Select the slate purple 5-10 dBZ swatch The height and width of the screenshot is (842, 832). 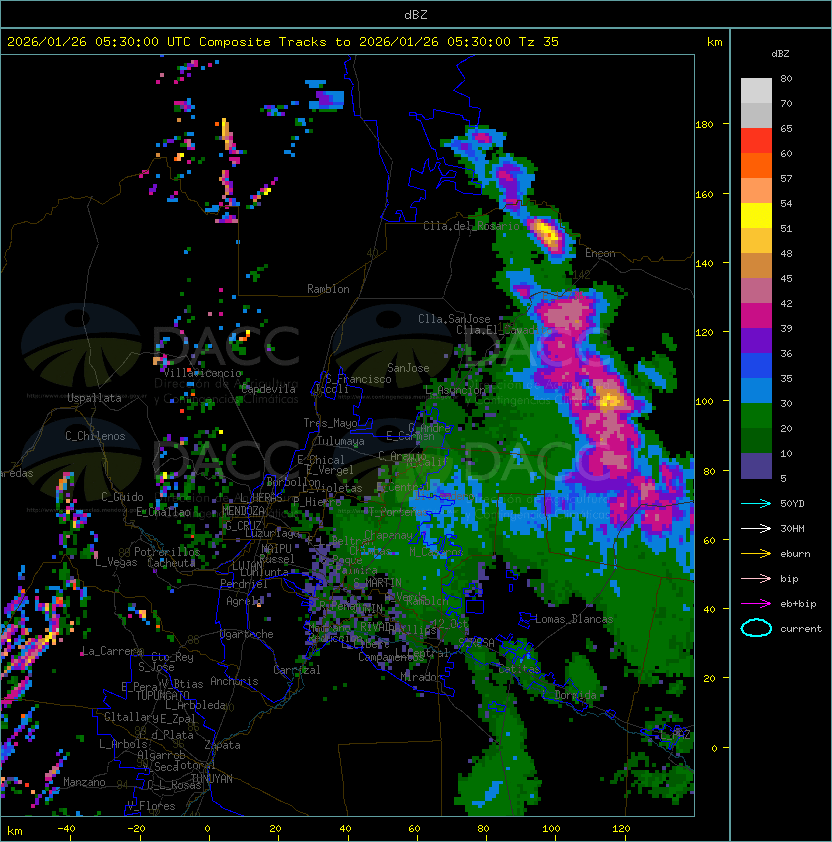(x=756, y=466)
